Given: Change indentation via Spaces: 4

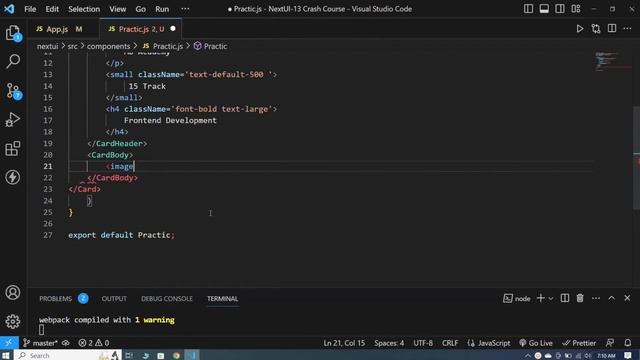Looking at the screenshot, I should (x=389, y=343).
